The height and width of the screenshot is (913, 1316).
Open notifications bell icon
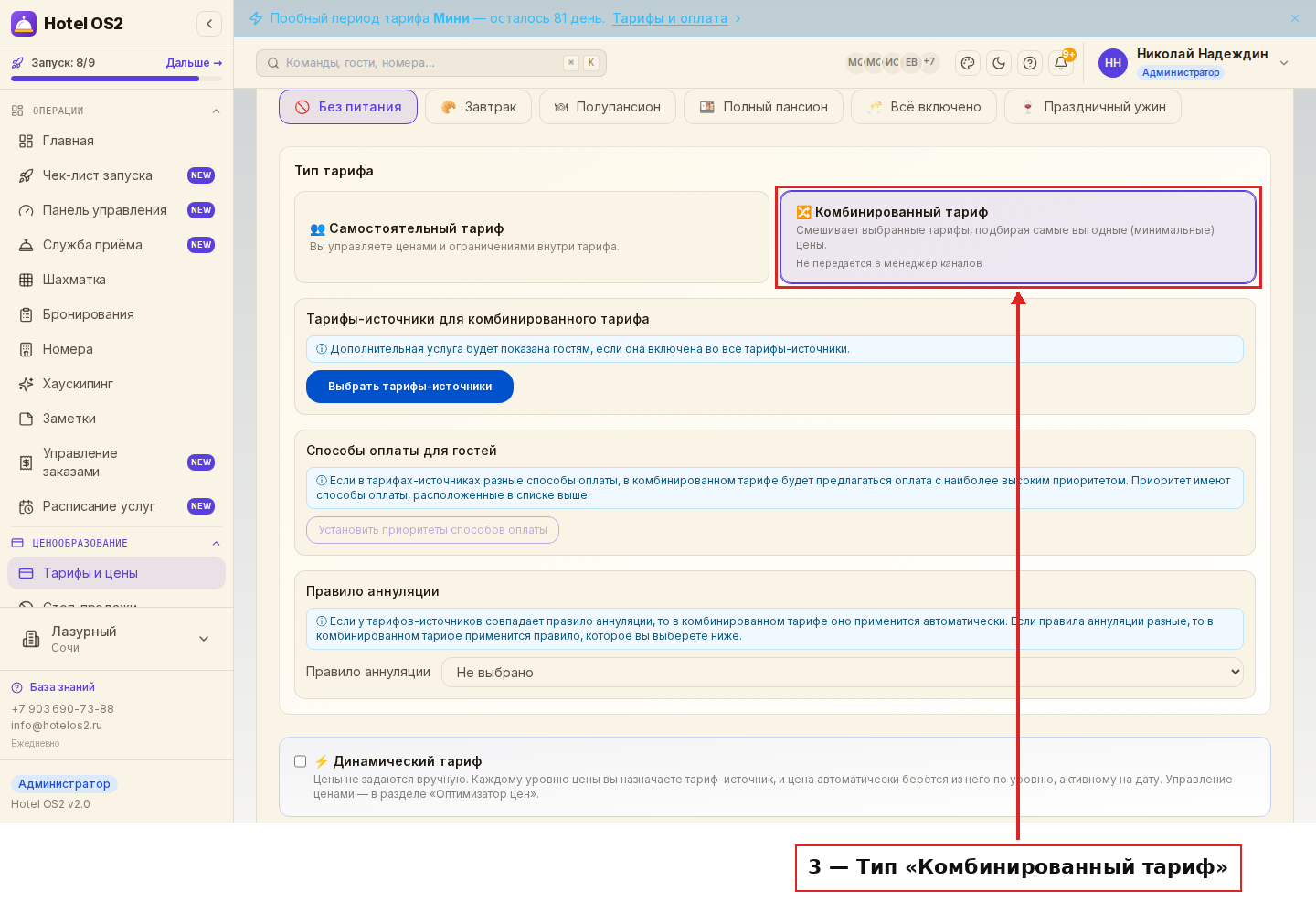click(x=1061, y=63)
